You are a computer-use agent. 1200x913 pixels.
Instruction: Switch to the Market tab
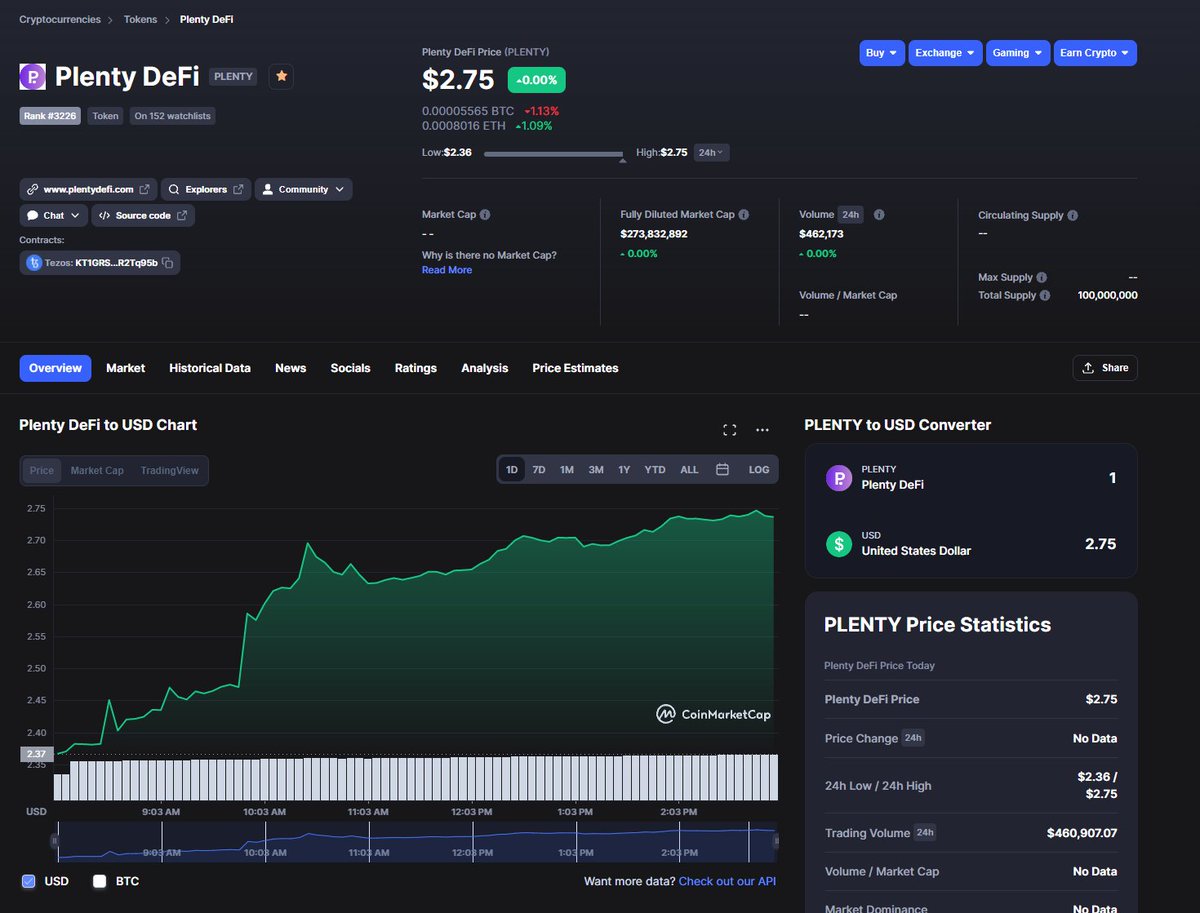125,368
